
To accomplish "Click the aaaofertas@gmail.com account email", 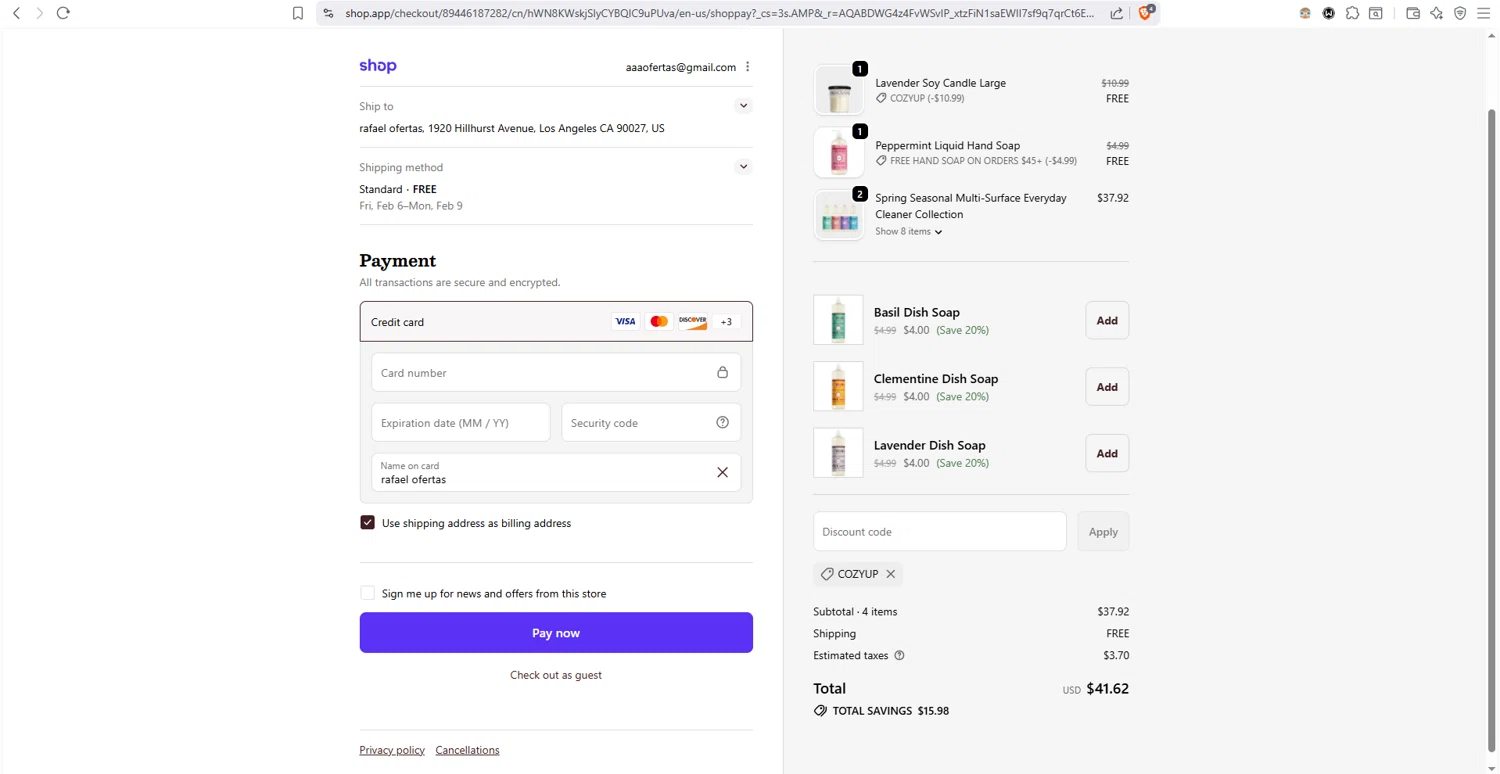I will pyautogui.click(x=681, y=67).
